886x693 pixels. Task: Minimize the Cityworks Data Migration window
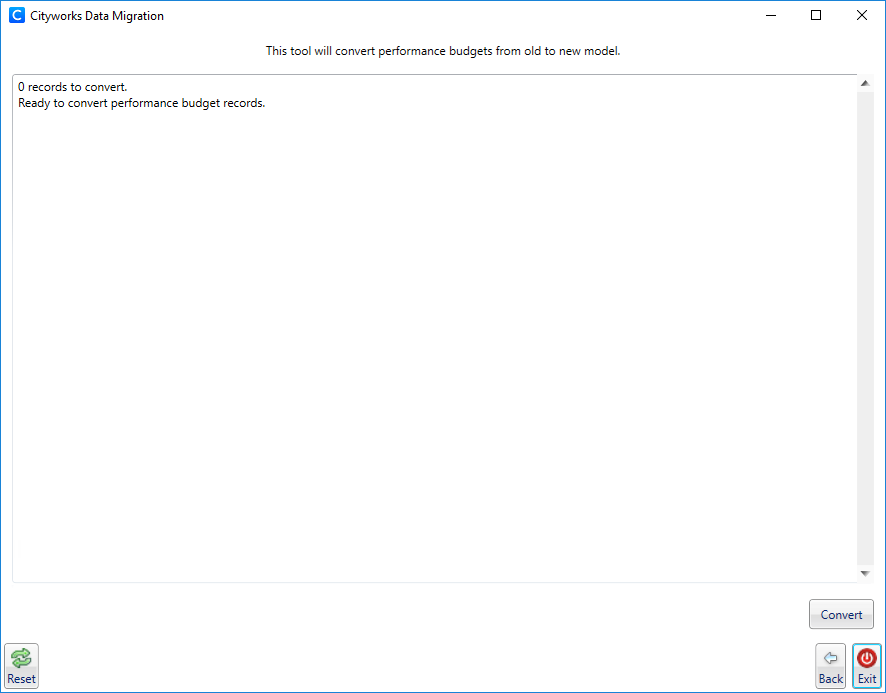coord(770,16)
